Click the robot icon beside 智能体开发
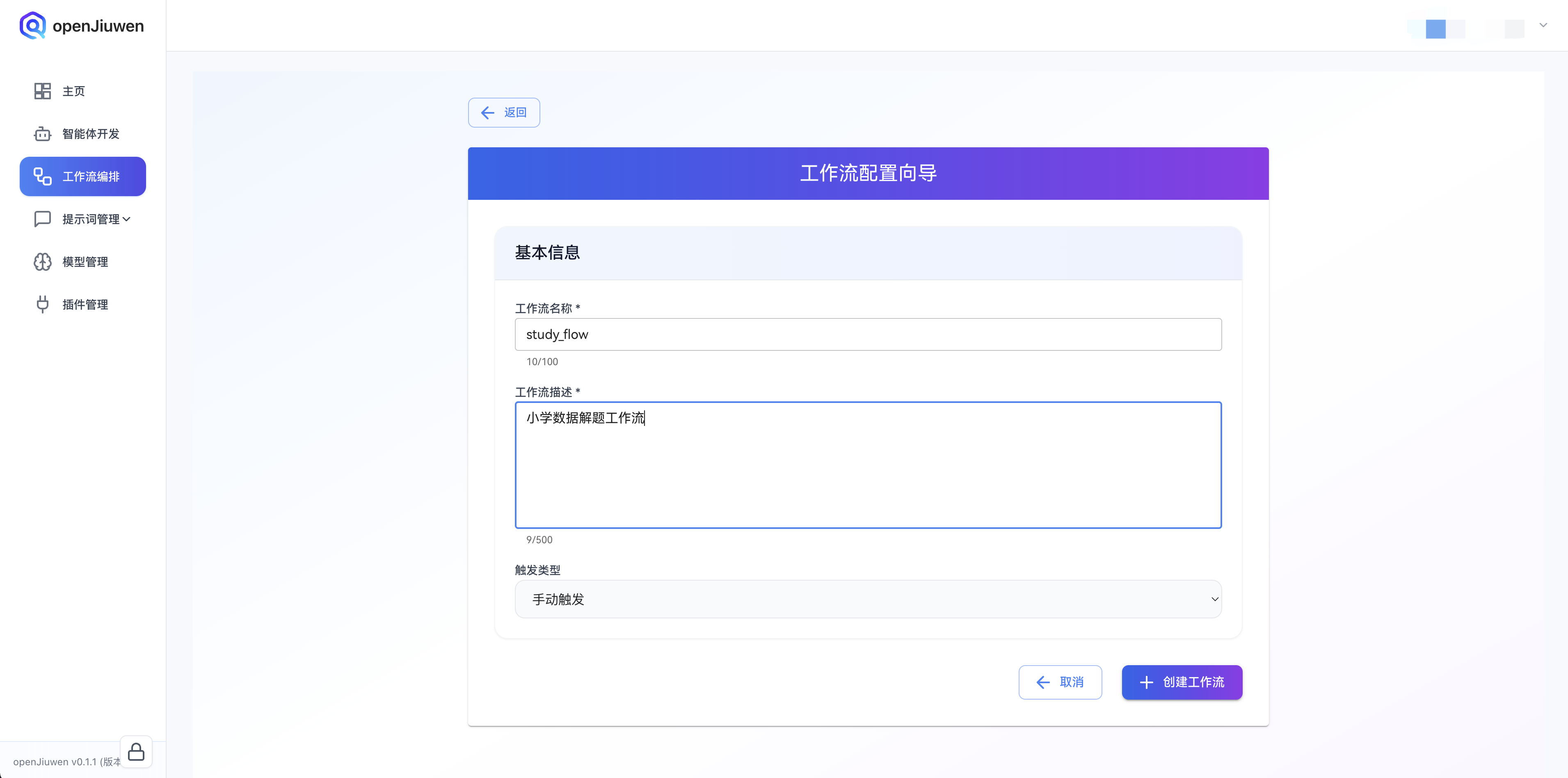Image resolution: width=1568 pixels, height=778 pixels. coord(42,134)
